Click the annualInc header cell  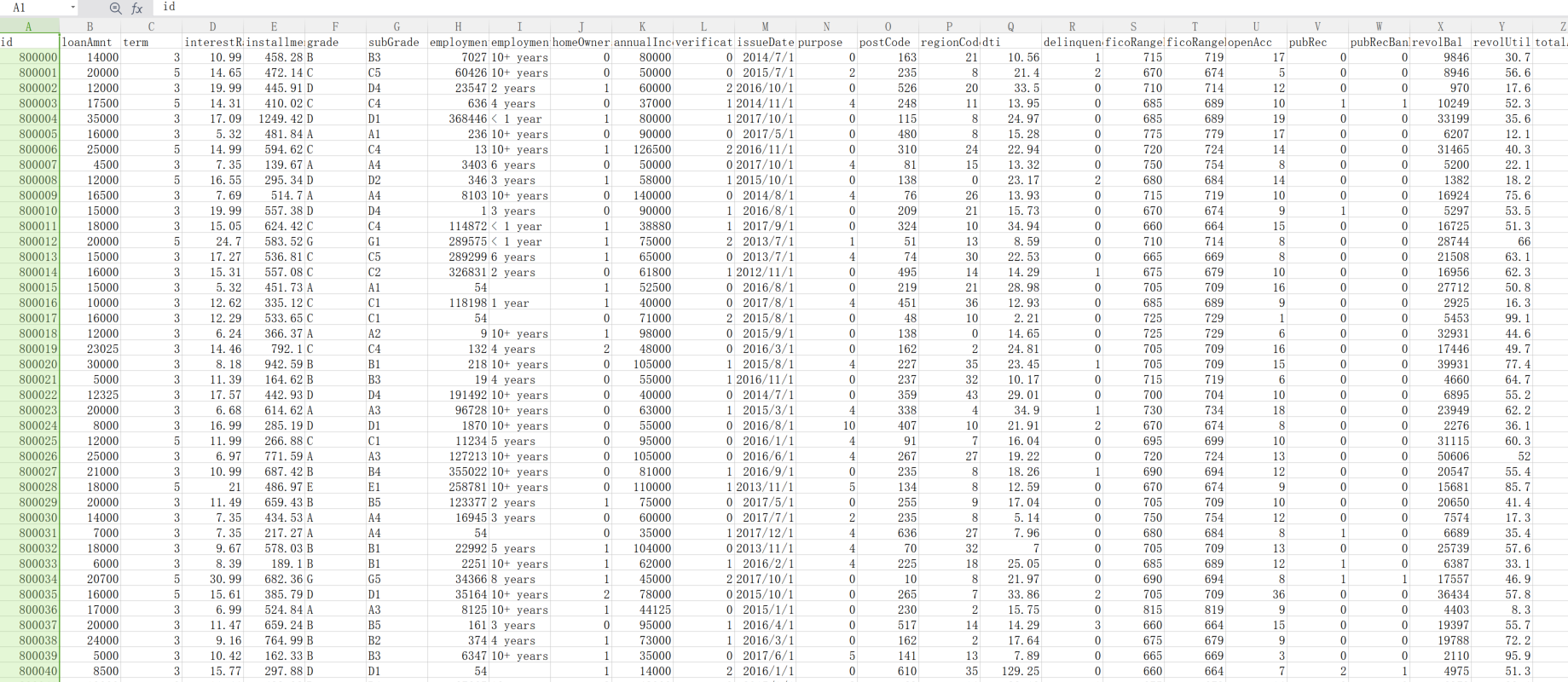642,42
